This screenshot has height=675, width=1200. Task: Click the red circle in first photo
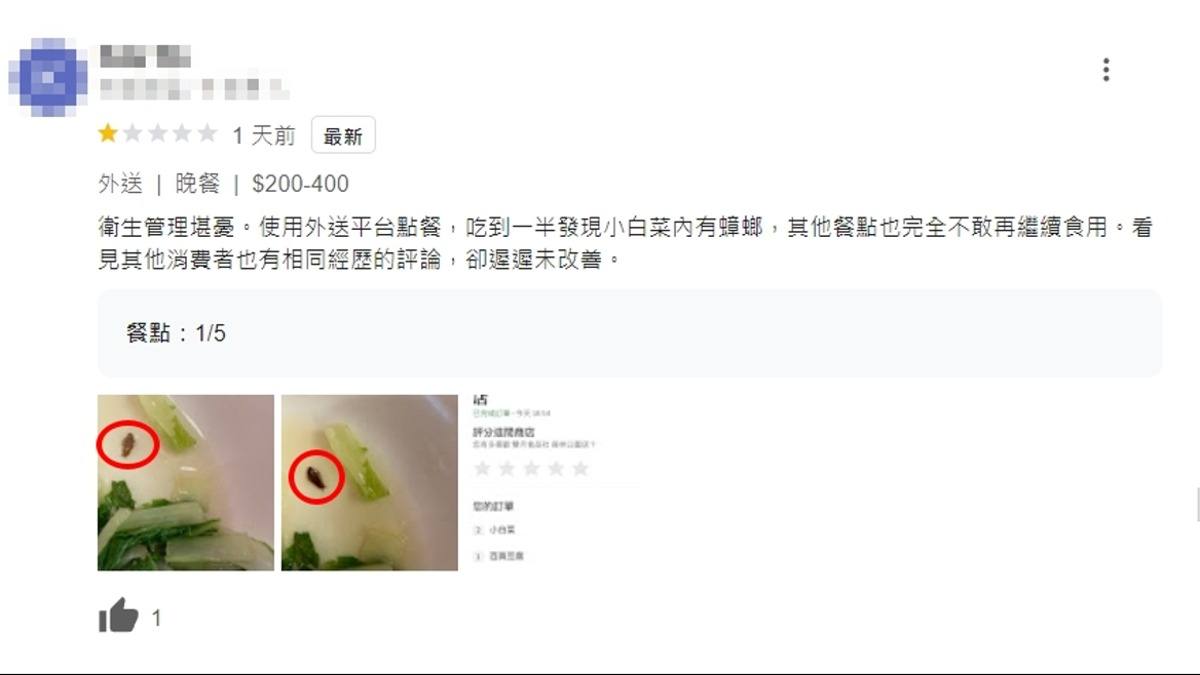128,443
